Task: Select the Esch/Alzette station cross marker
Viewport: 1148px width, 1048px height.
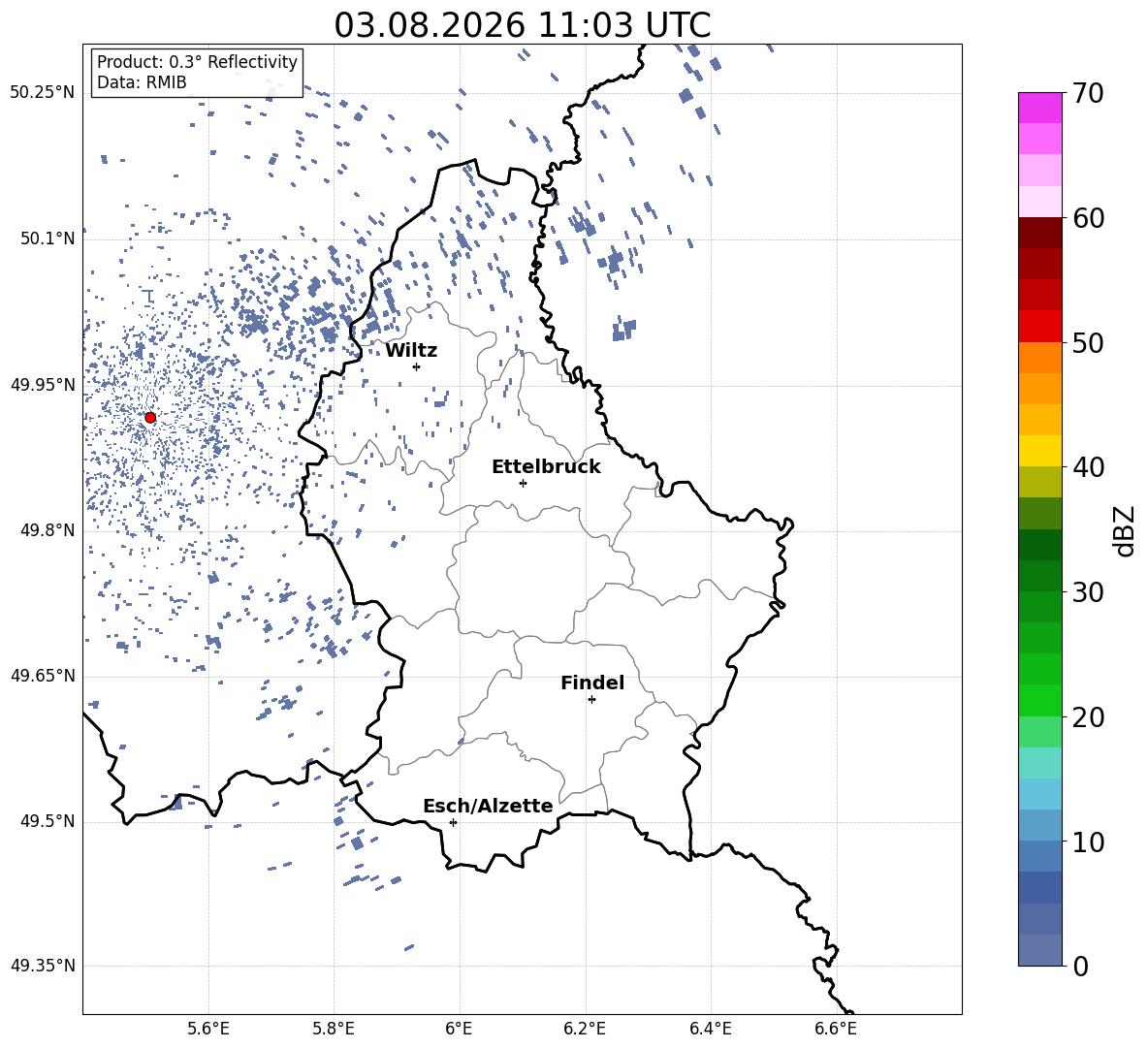Action: [453, 822]
